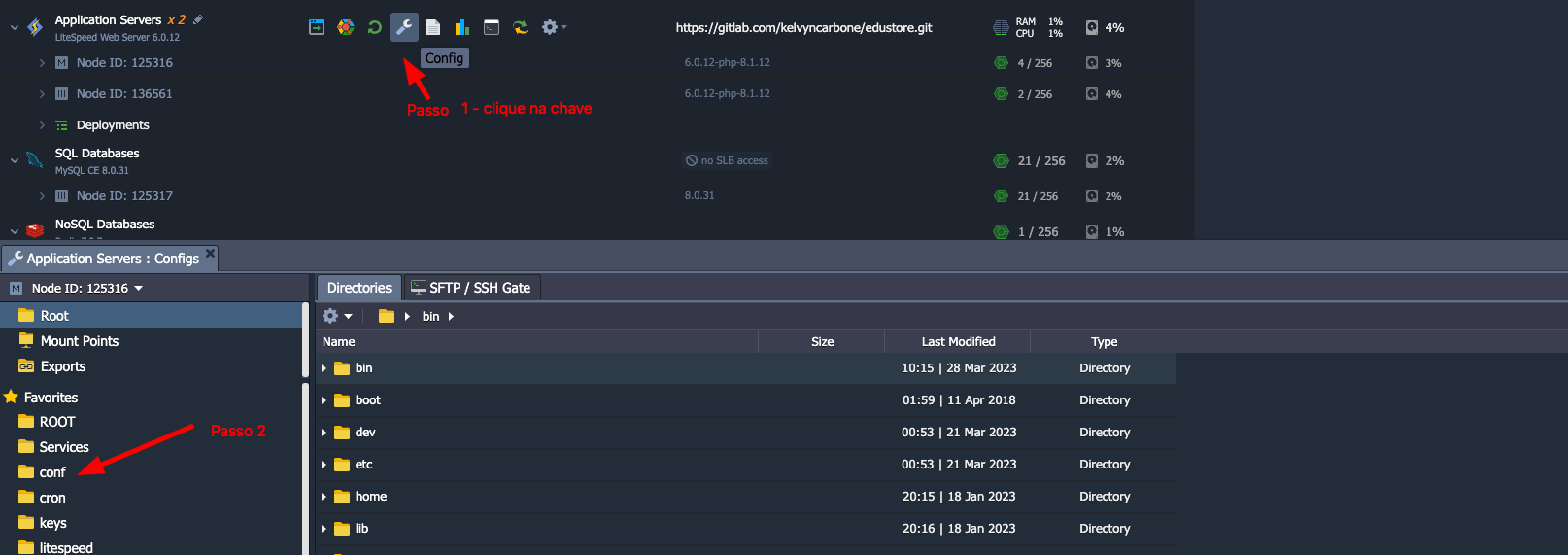Click the pencil icon next to Application Servers
This screenshot has width=1568, height=555.
click(198, 19)
